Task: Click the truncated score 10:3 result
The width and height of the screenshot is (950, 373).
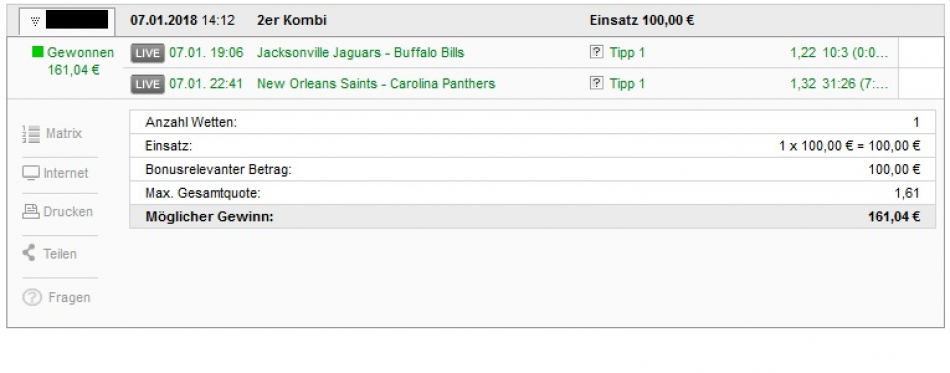Action: [855, 53]
